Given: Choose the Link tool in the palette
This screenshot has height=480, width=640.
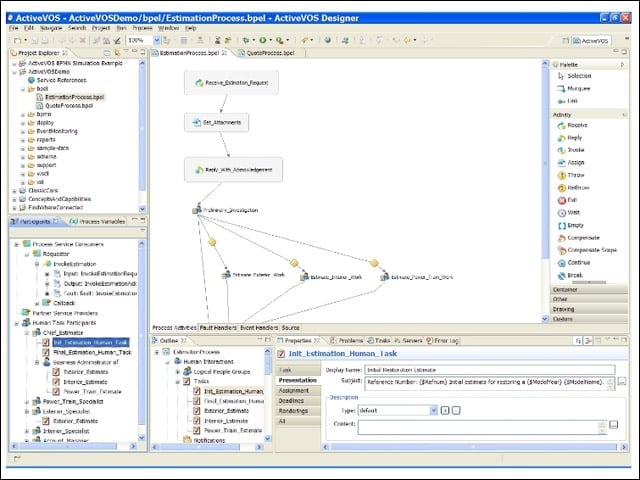Looking at the screenshot, I should (568, 101).
